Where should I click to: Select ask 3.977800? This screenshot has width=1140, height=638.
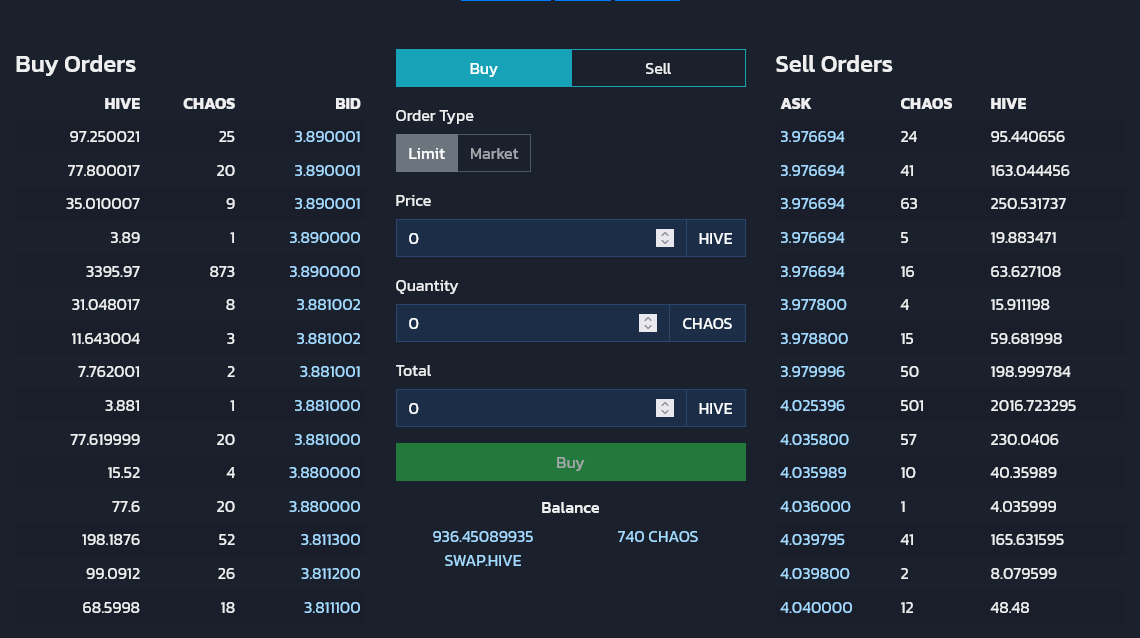click(813, 304)
